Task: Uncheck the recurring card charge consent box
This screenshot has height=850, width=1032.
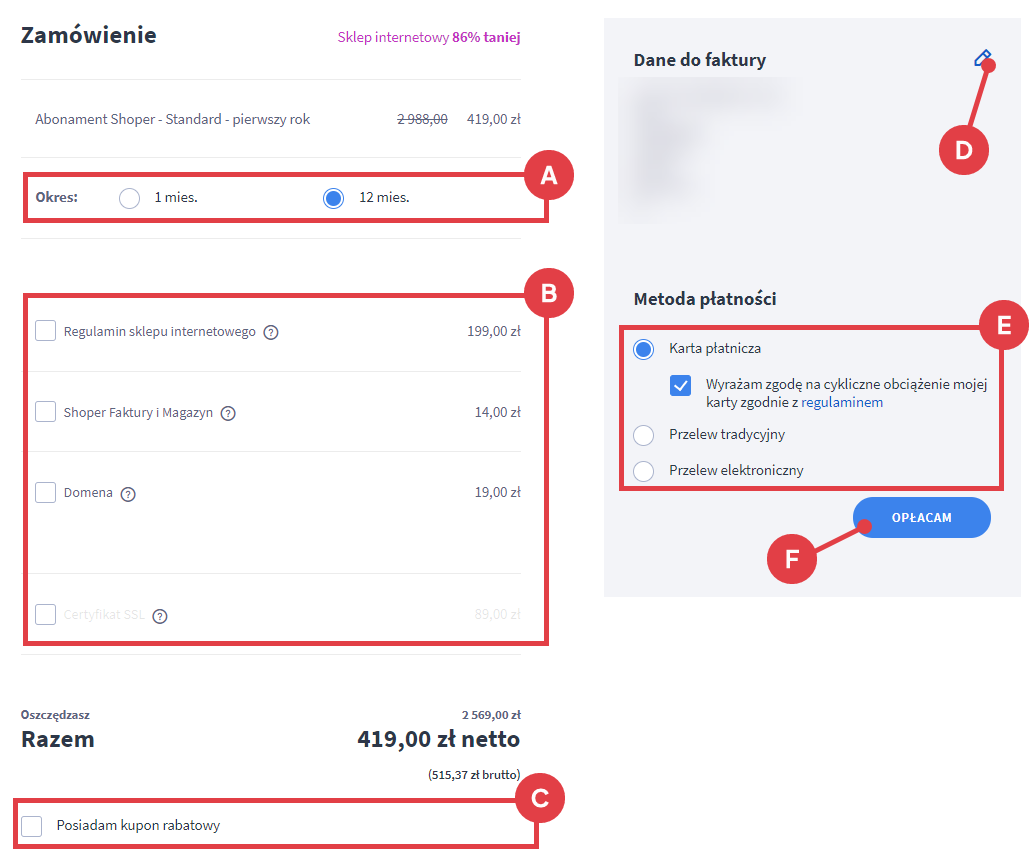Action: point(681,385)
